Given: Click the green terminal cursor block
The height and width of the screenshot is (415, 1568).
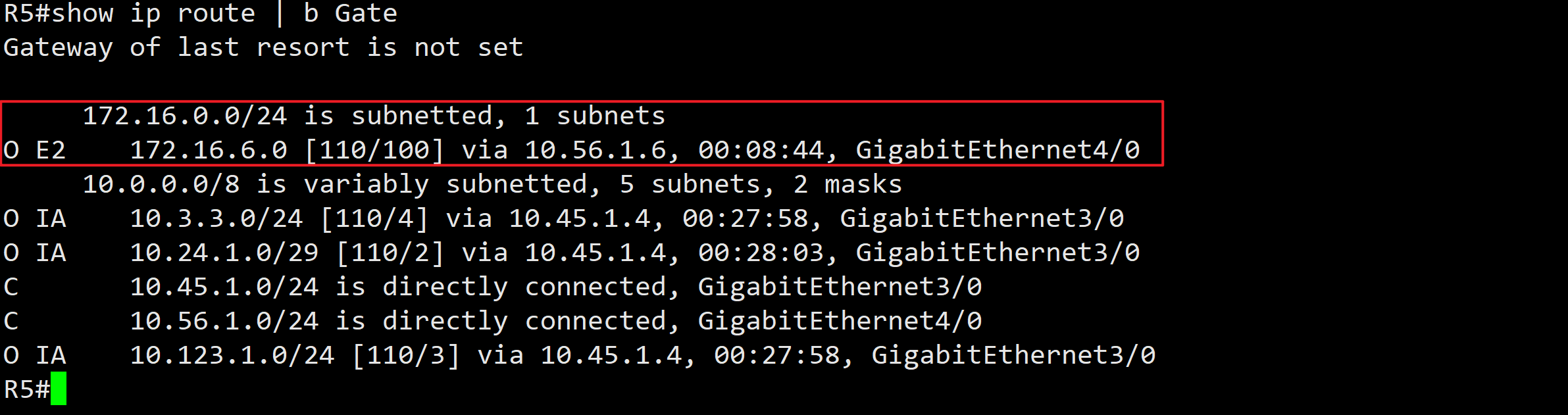Looking at the screenshot, I should click(59, 388).
